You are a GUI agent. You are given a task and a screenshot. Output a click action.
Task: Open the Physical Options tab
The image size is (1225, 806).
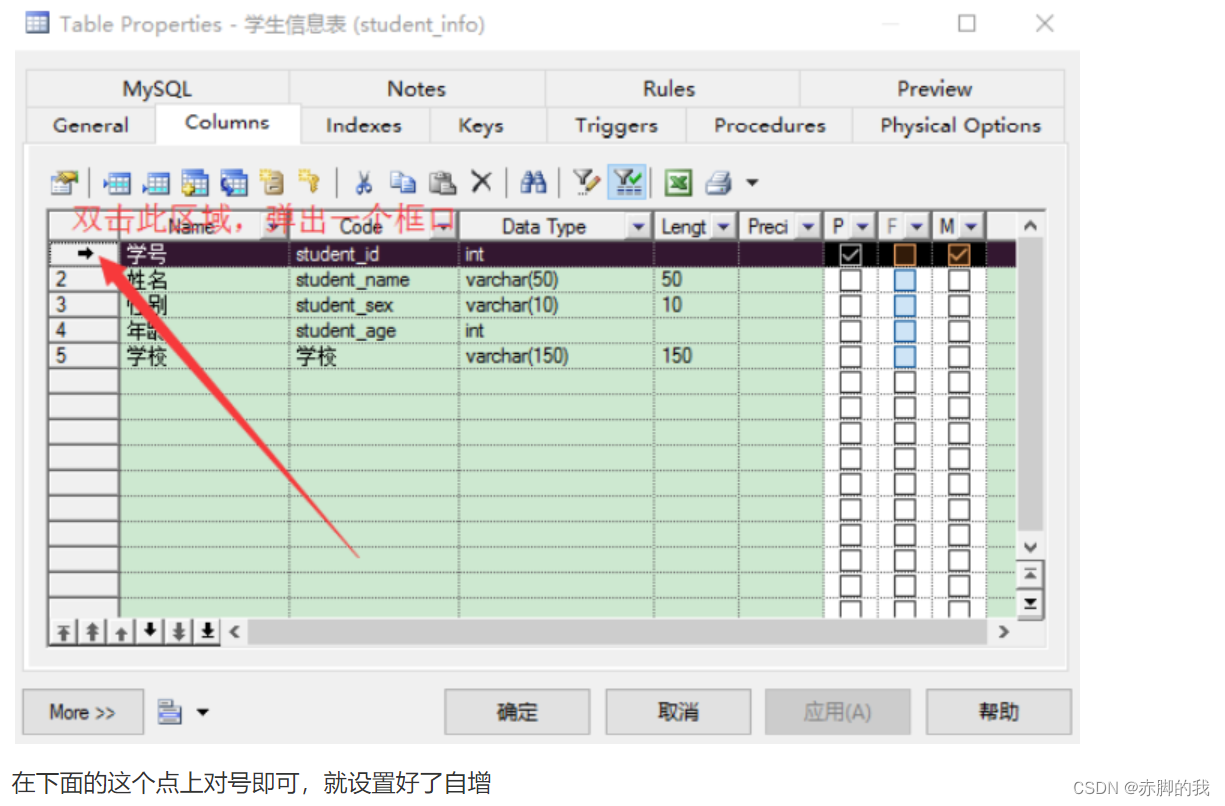(959, 126)
